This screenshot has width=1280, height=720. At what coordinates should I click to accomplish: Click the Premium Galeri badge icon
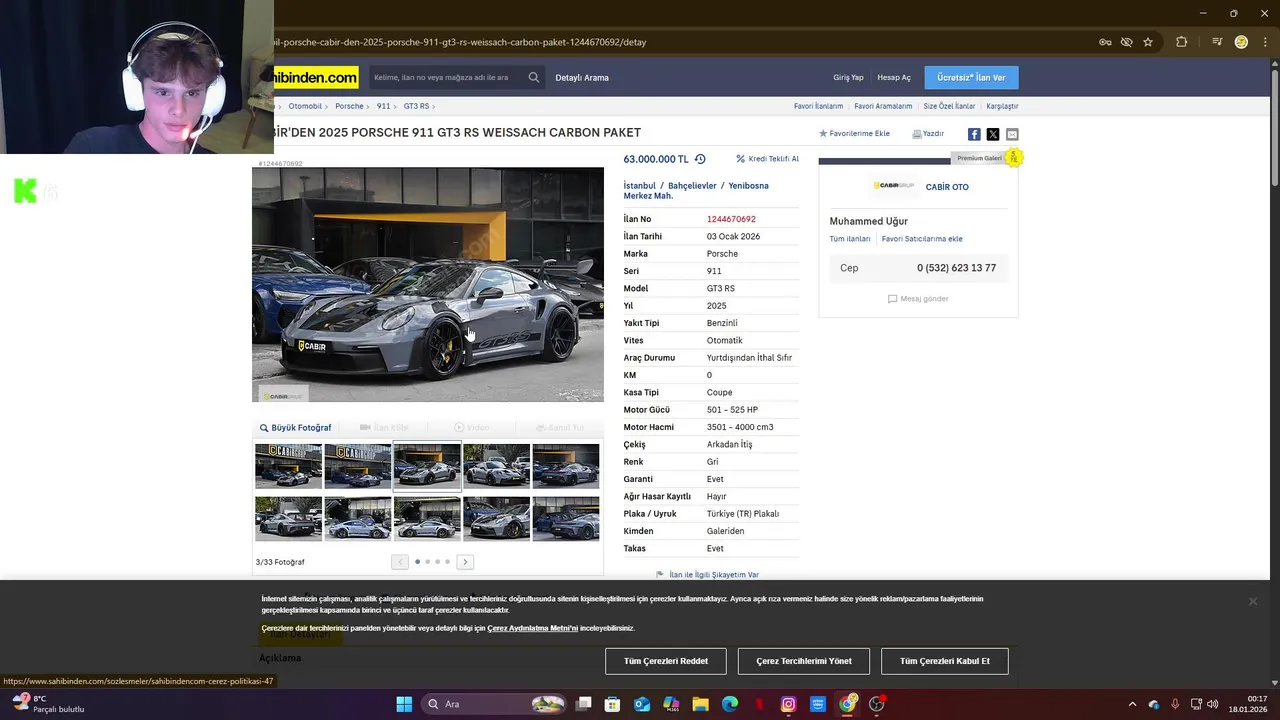point(1013,157)
